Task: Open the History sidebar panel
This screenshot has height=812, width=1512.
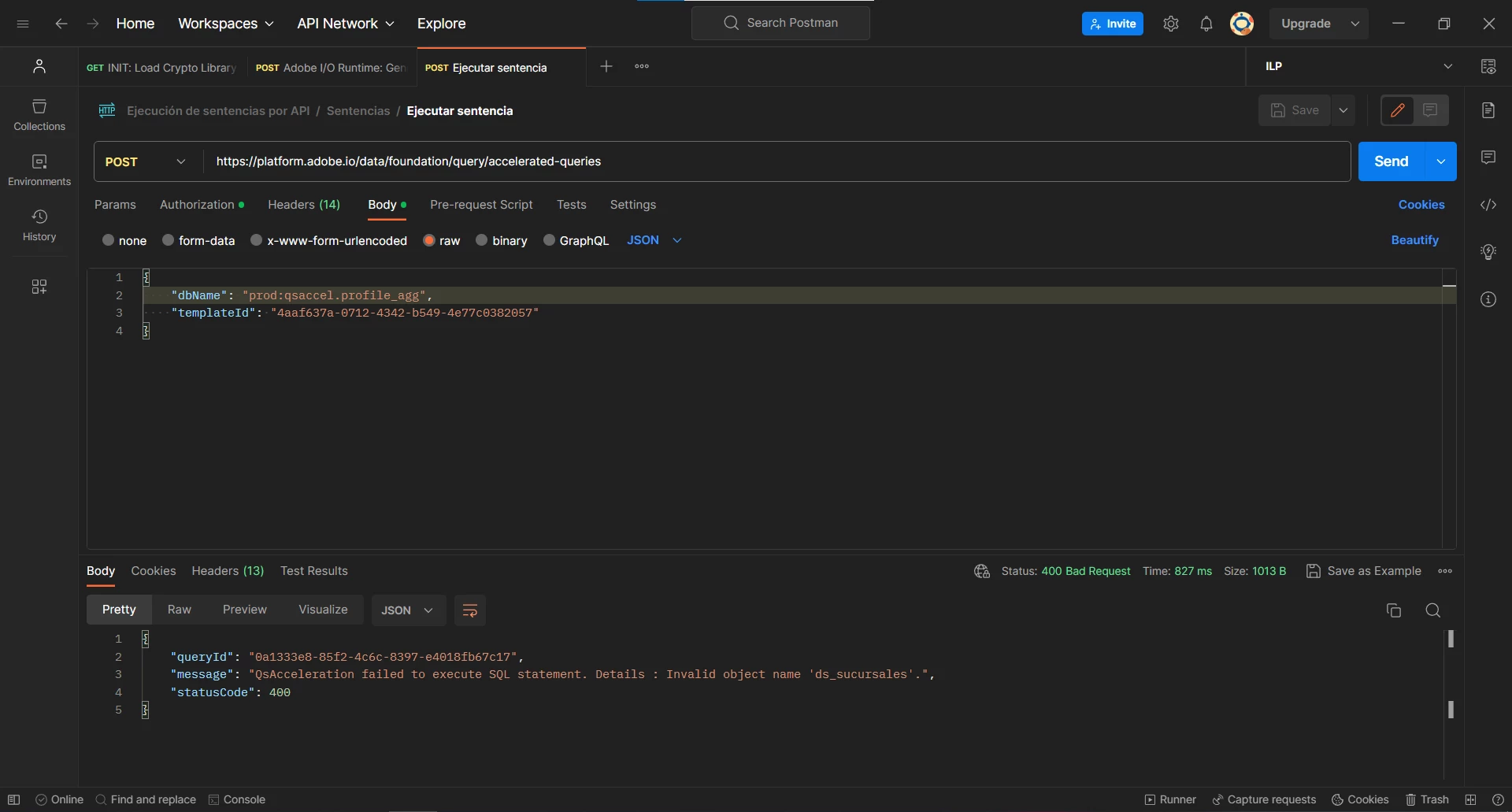Action: tap(39, 225)
